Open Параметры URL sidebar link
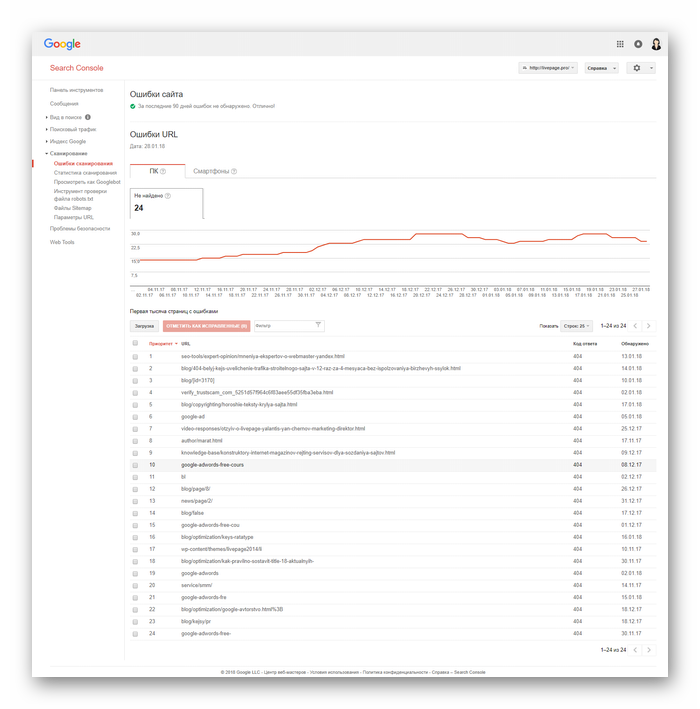700x709 pixels. 74,217
